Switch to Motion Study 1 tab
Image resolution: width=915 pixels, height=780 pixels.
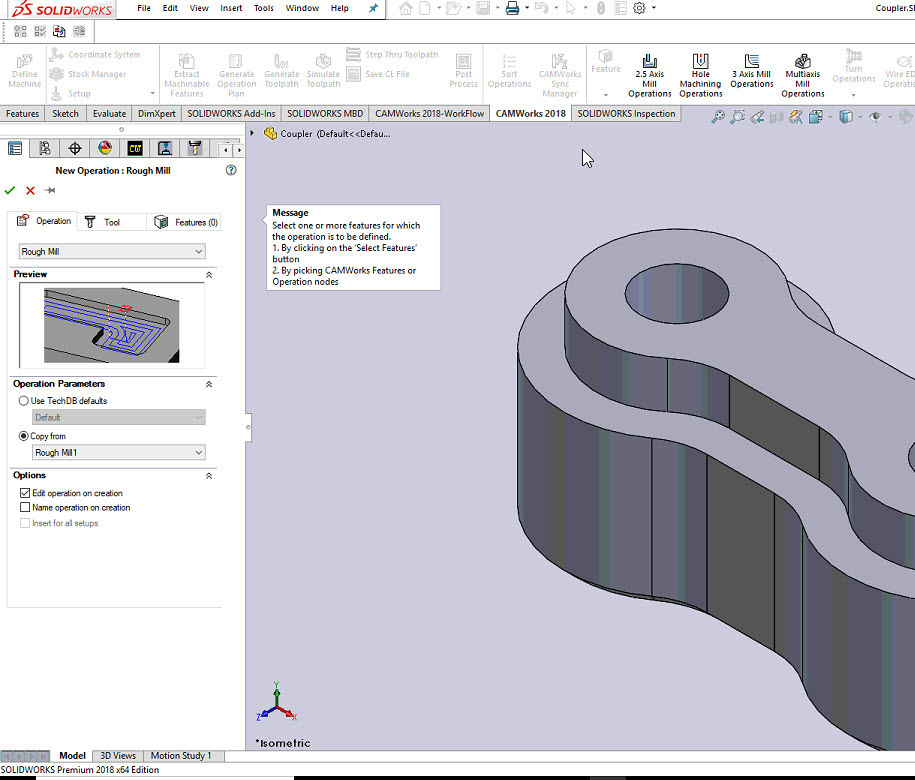[x=181, y=755]
